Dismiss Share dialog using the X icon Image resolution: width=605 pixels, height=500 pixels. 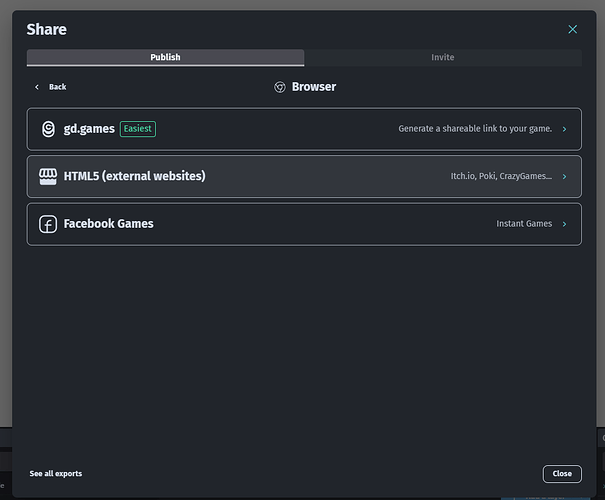(573, 29)
